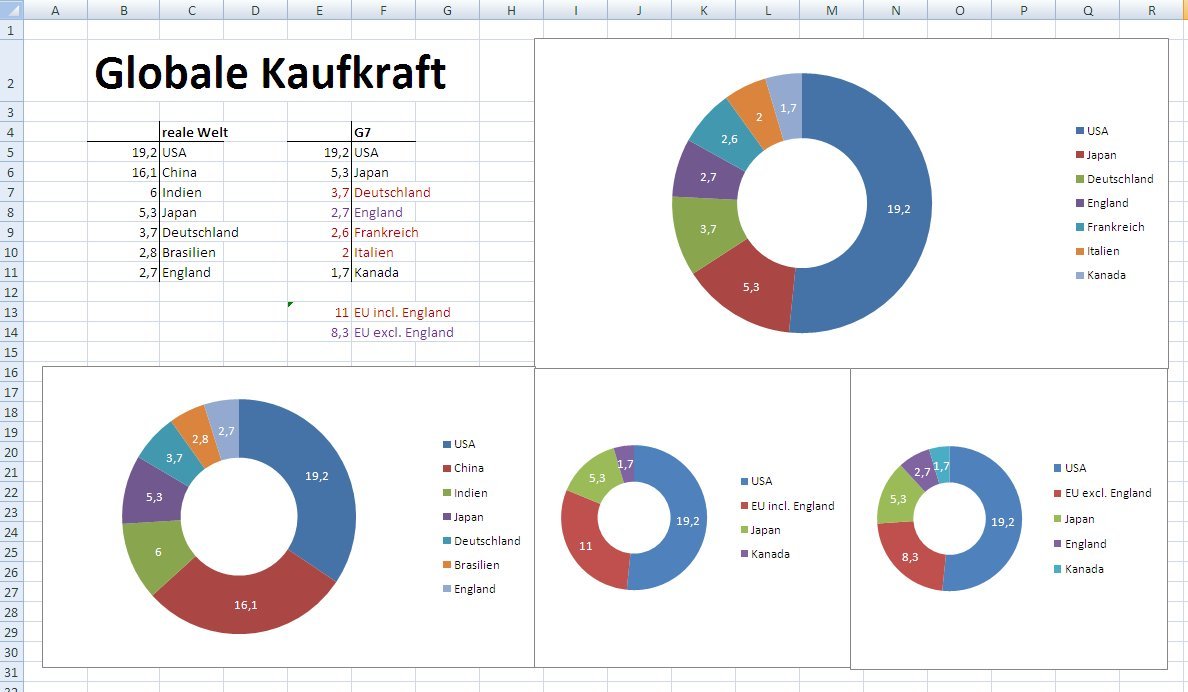The width and height of the screenshot is (1188, 692).
Task: Click the 'EU excl. England' cell in row 14
Action: (403, 332)
